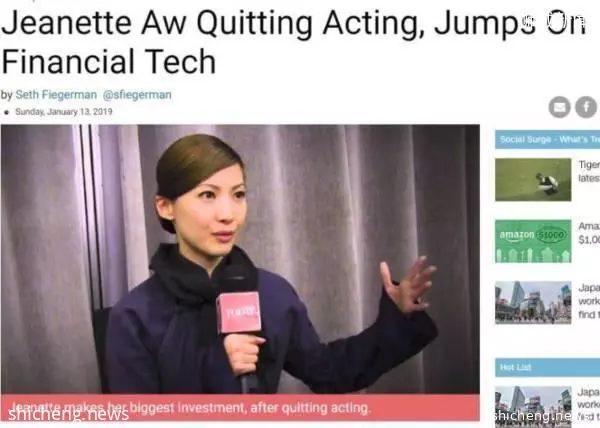Click the Japan workers story text
600x428 pixels.
589,301
